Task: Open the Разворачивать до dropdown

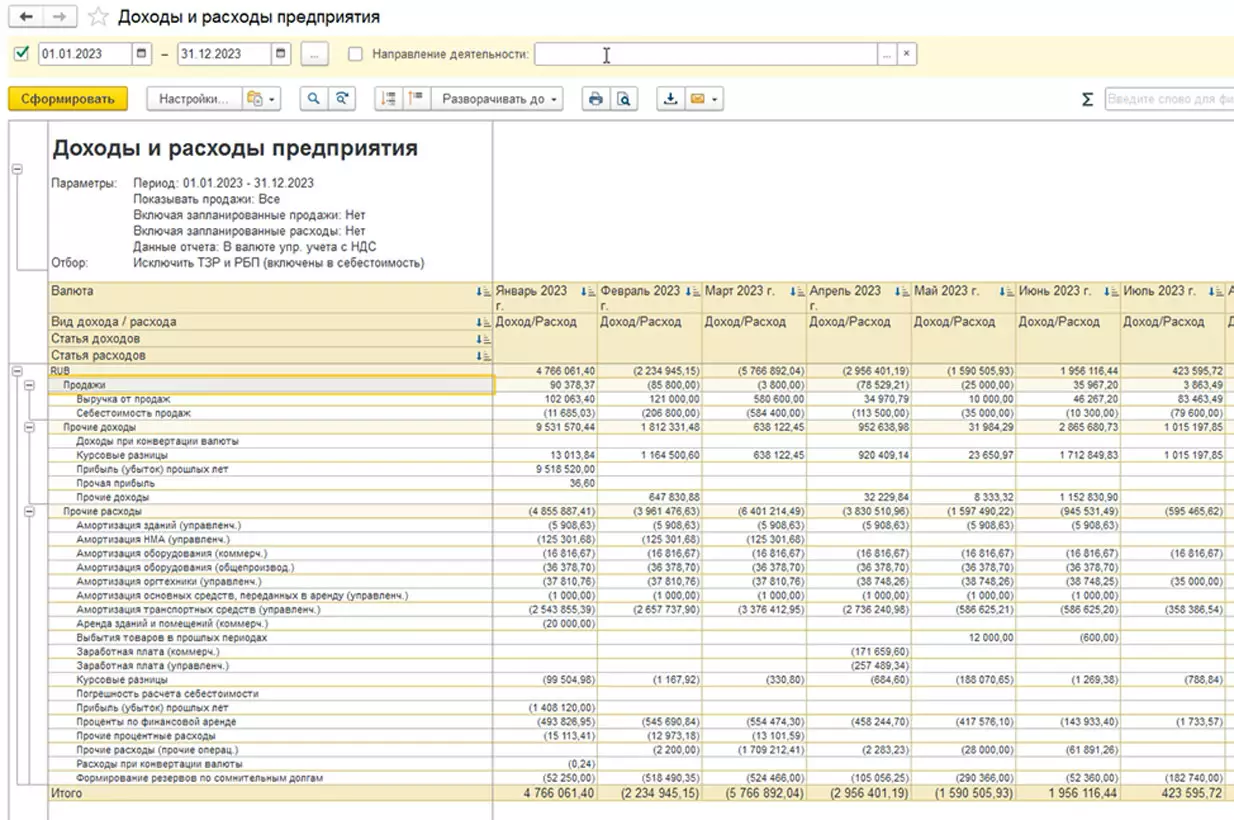Action: 500,99
